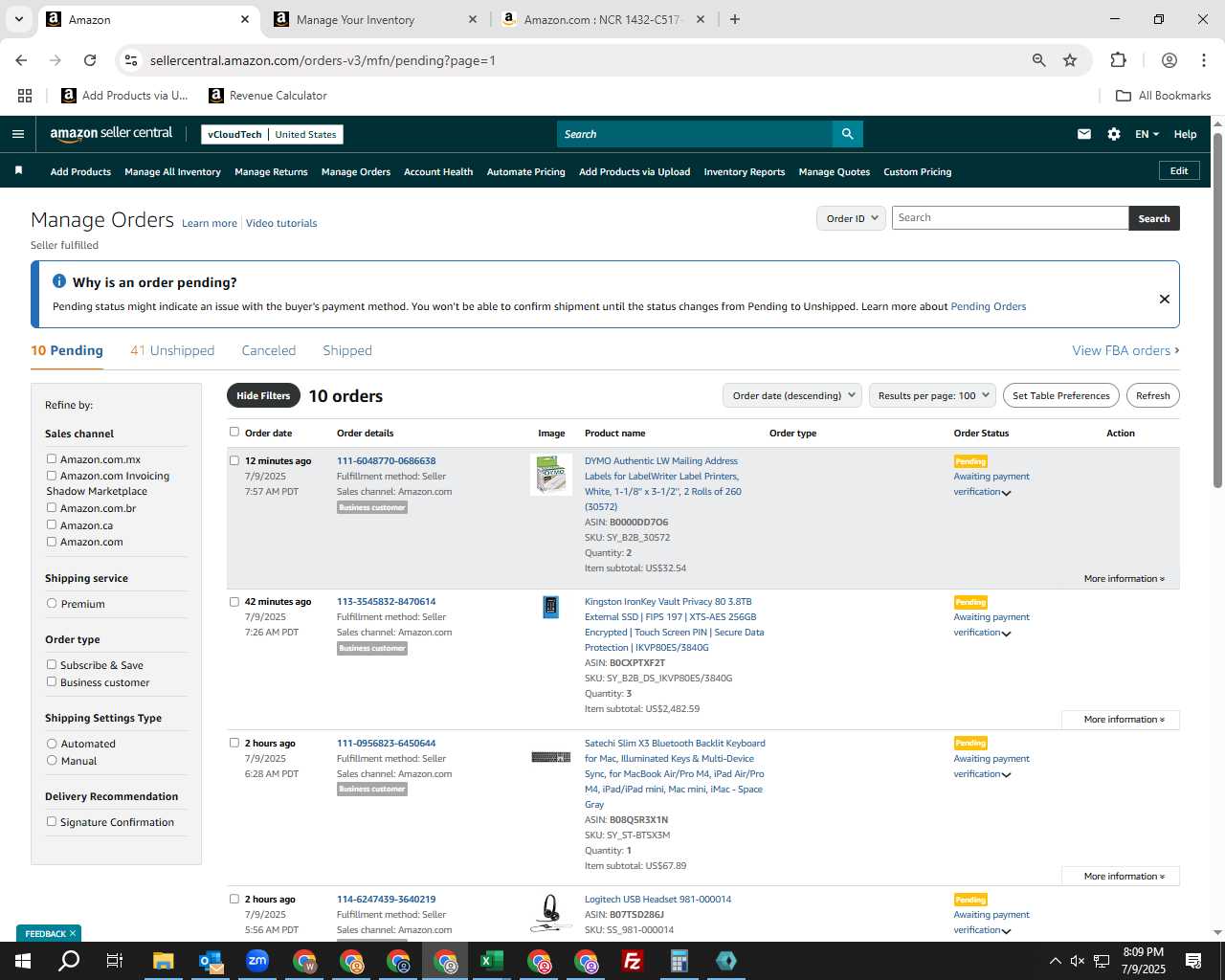Viewport: 1225px width, 980px height.
Task: Open File Explorer from taskbar
Action: tap(163, 961)
